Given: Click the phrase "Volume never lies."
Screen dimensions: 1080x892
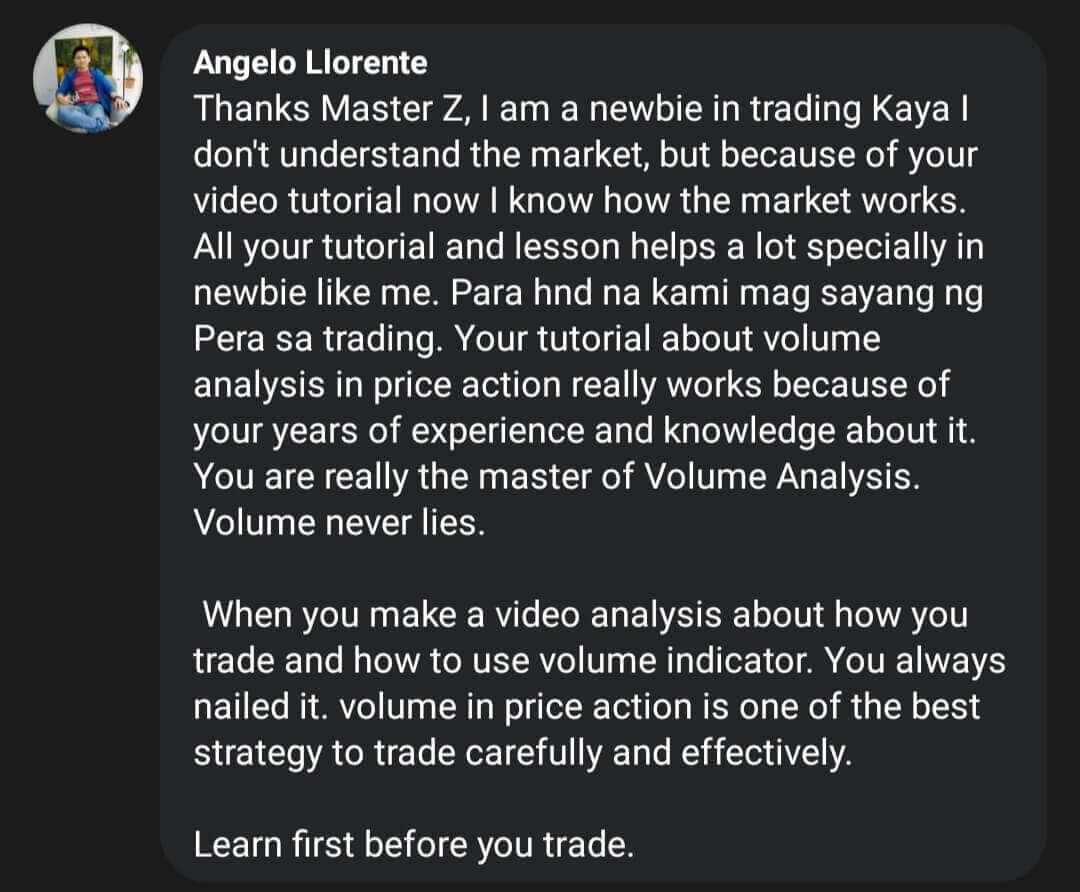Looking at the screenshot, I should click(x=339, y=523).
